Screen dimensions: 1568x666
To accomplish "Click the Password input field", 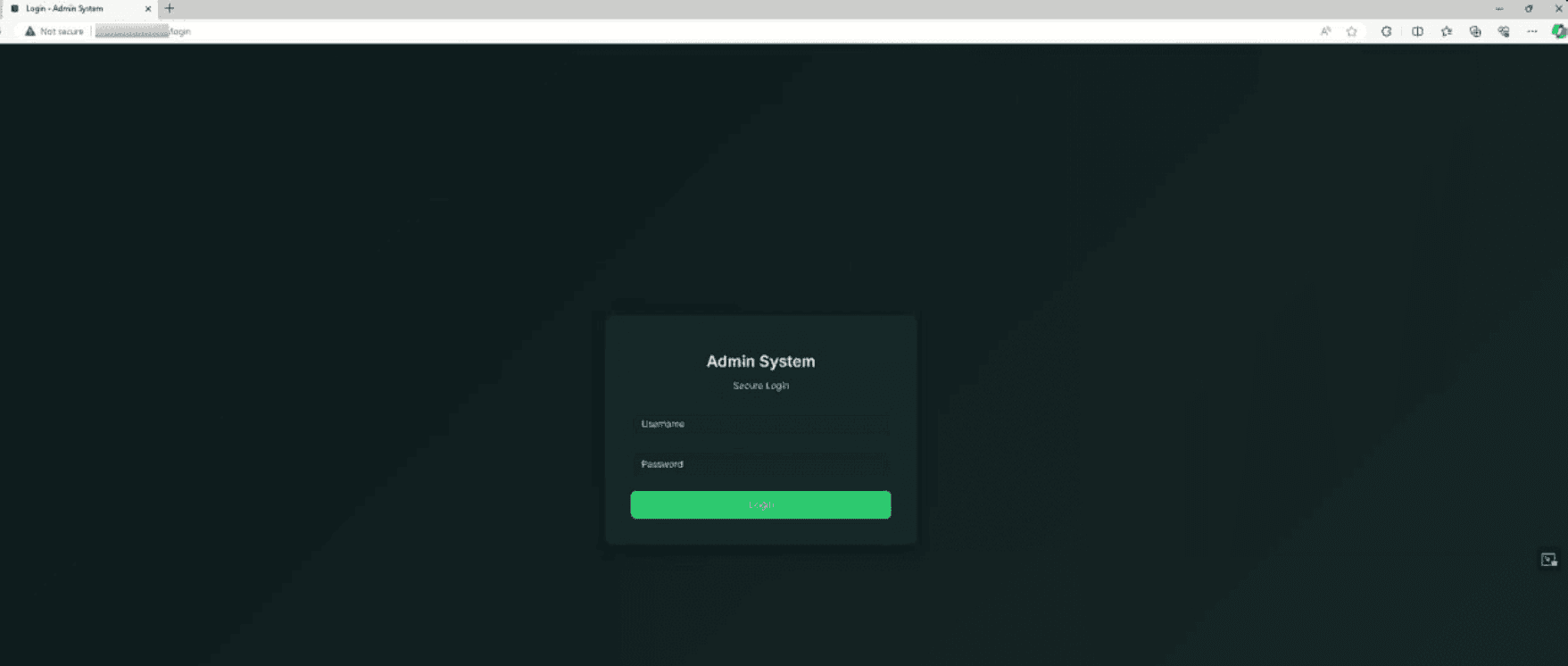I will (x=760, y=464).
